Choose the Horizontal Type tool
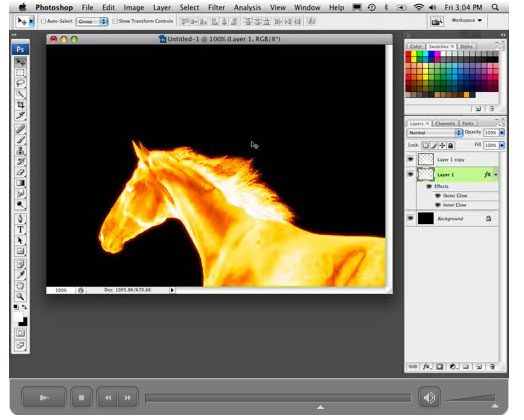This screenshot has width=524, height=420. click(x=20, y=230)
